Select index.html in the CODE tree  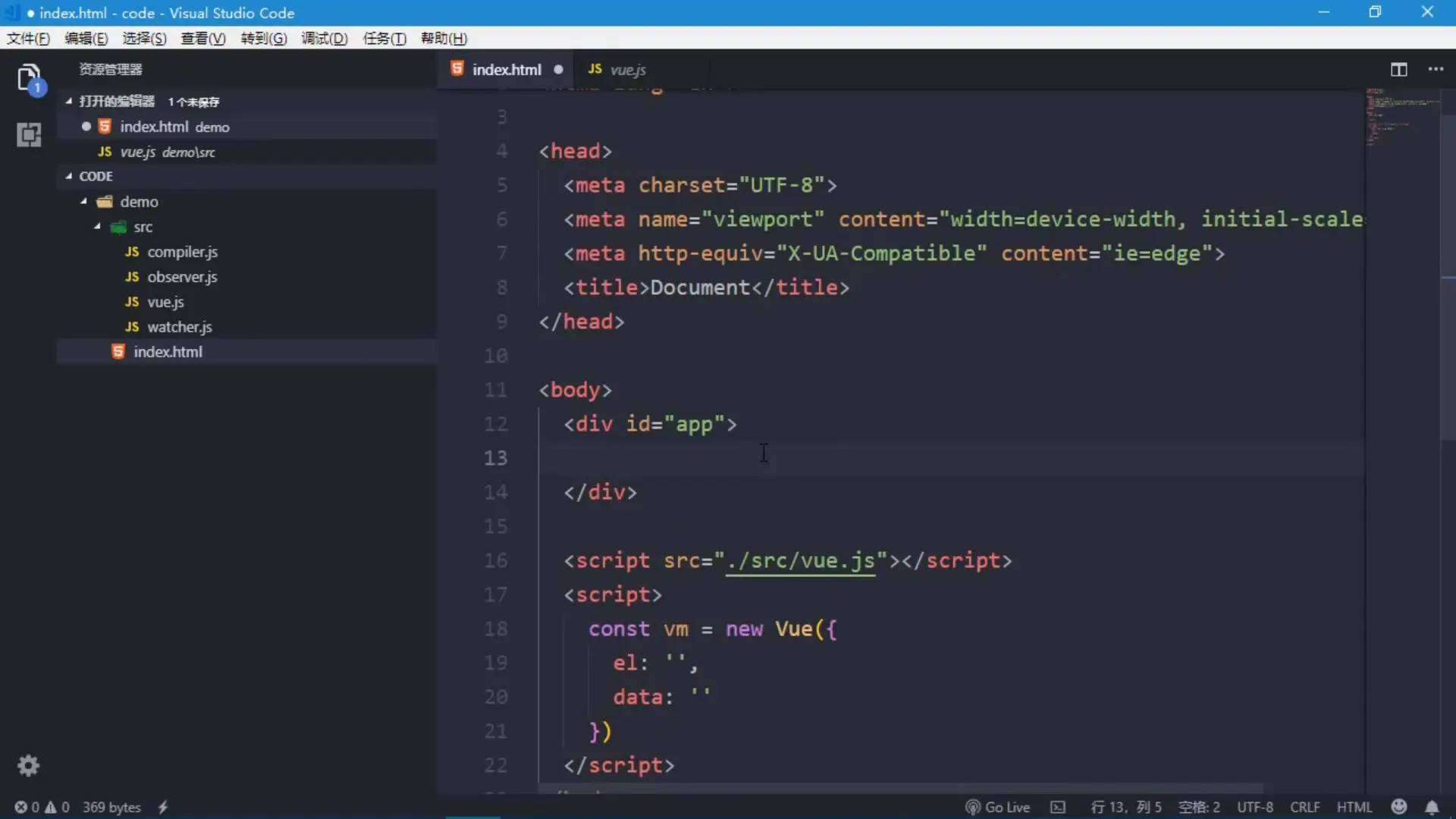246,352
